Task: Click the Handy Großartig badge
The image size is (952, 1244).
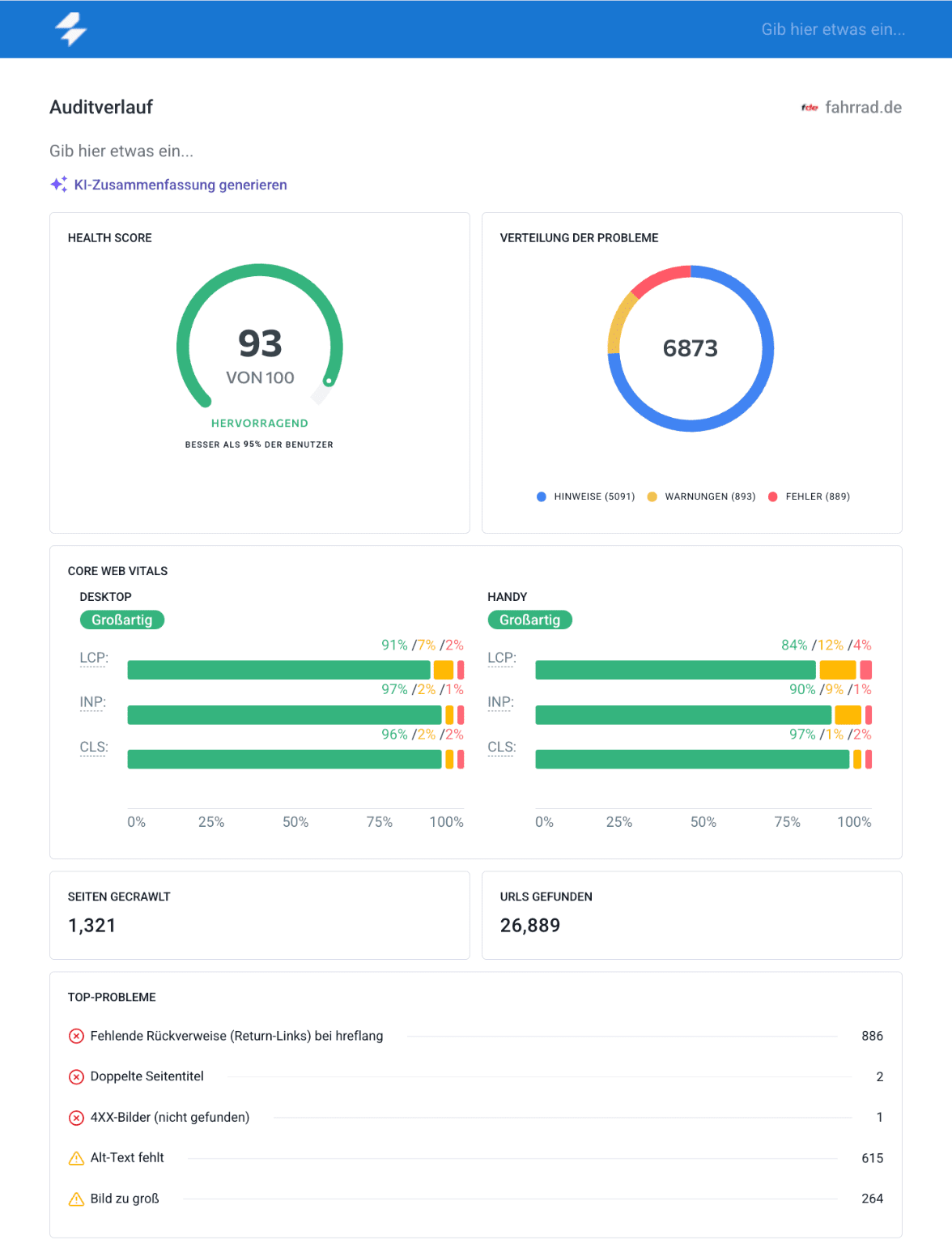Action: (x=530, y=620)
